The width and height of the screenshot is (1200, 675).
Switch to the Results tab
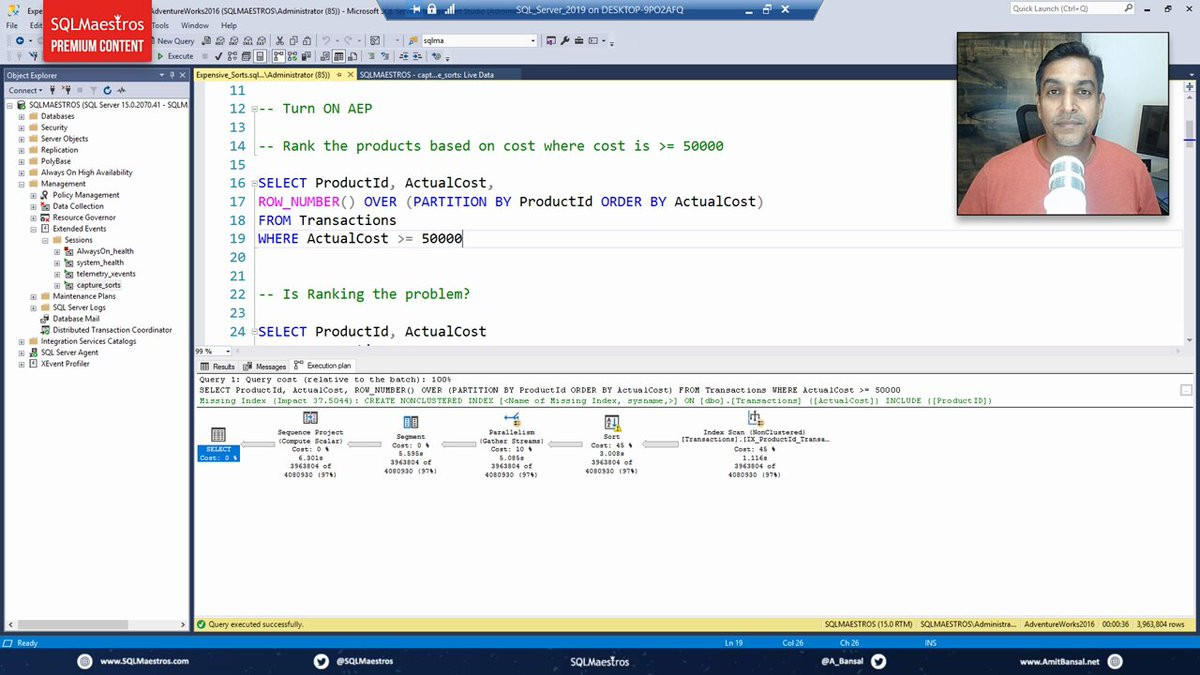pyautogui.click(x=218, y=366)
